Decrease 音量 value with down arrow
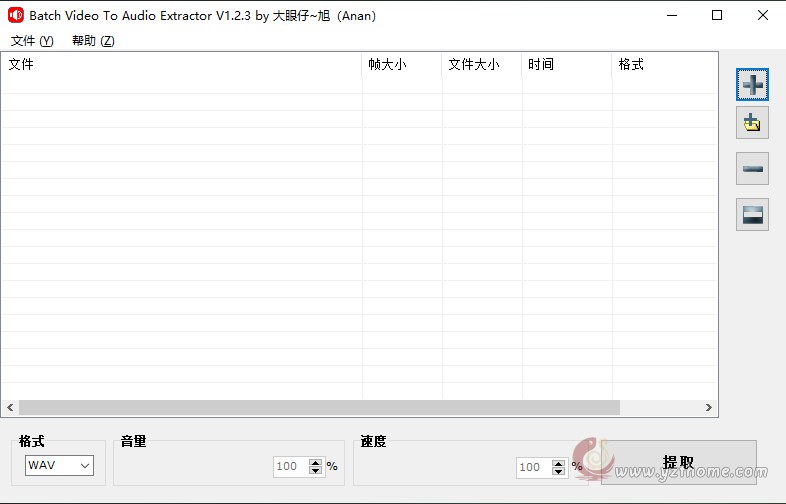This screenshot has width=786, height=504. [315, 471]
